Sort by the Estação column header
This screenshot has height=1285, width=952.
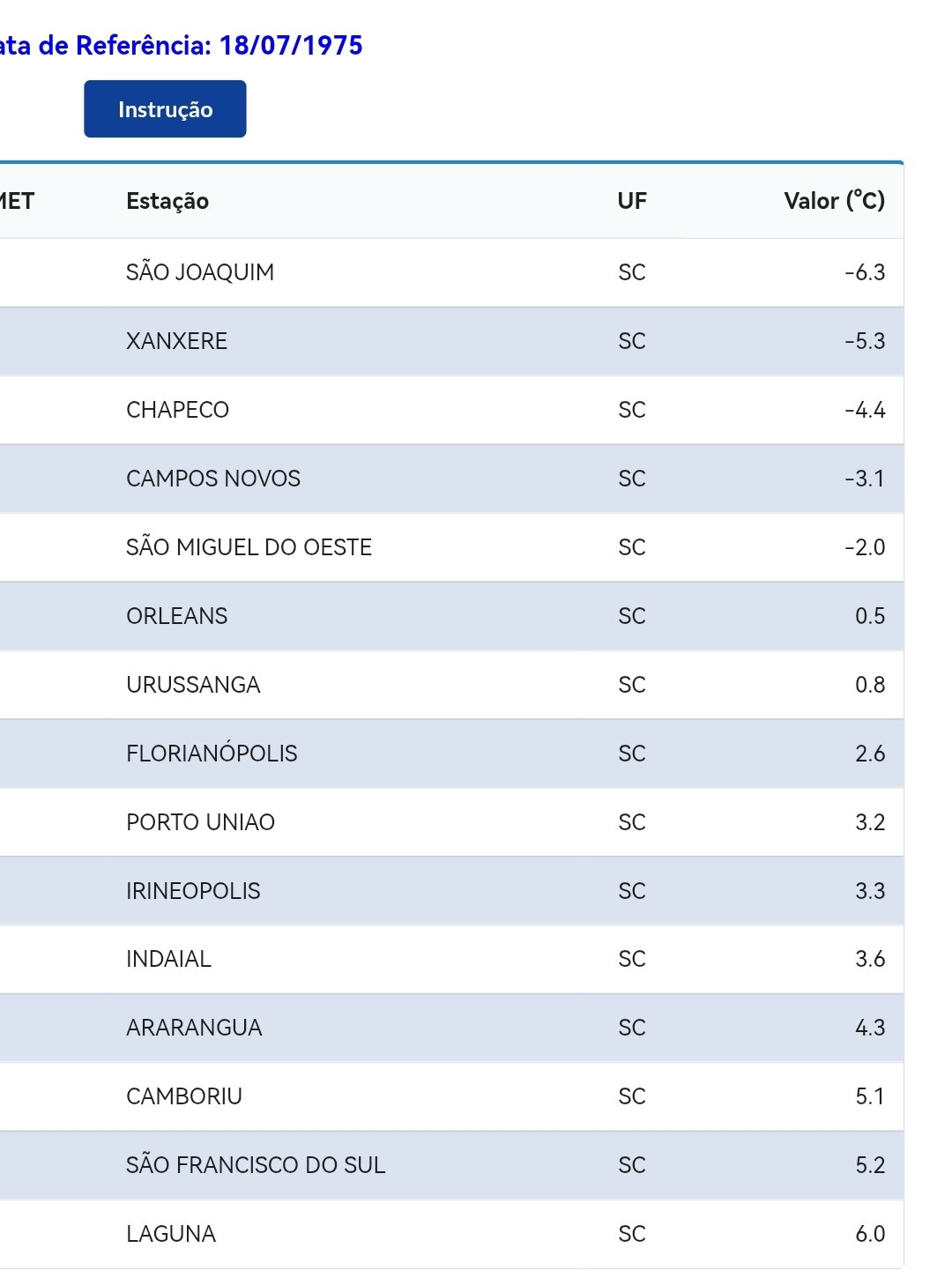(x=167, y=201)
